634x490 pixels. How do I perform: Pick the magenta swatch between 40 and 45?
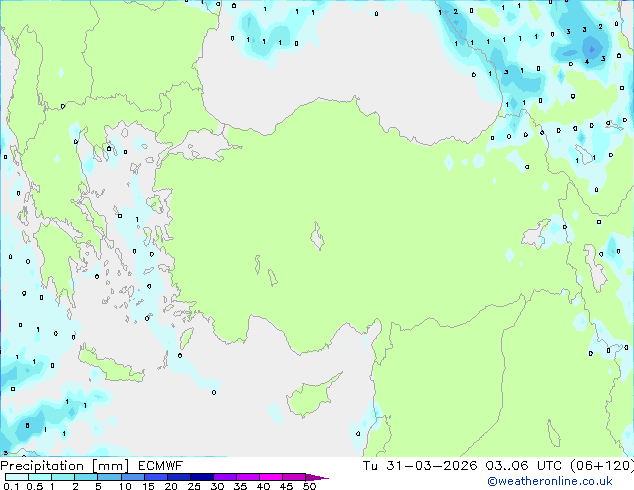(x=271, y=477)
